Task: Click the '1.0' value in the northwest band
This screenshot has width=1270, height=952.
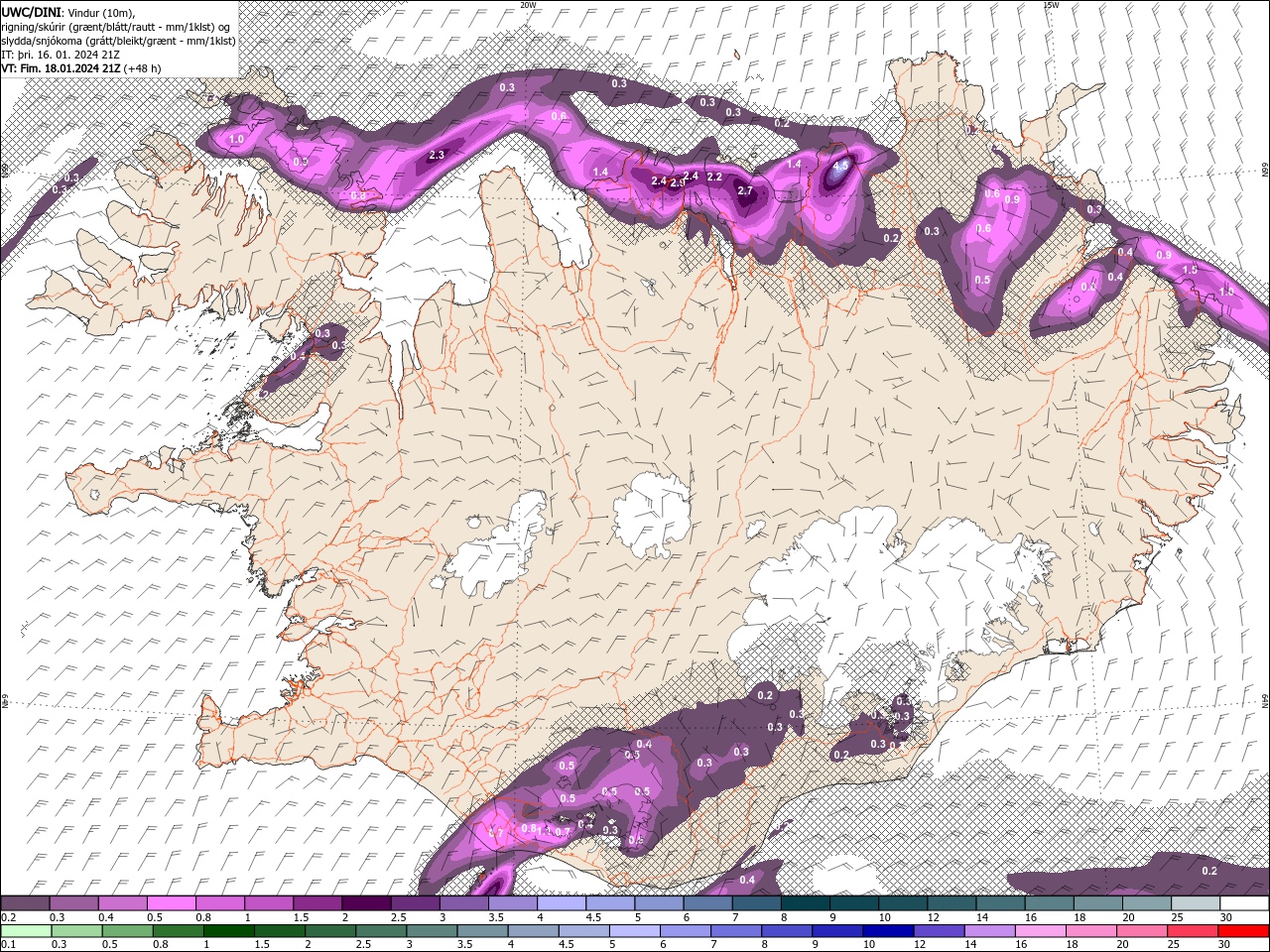Action: tap(236, 140)
